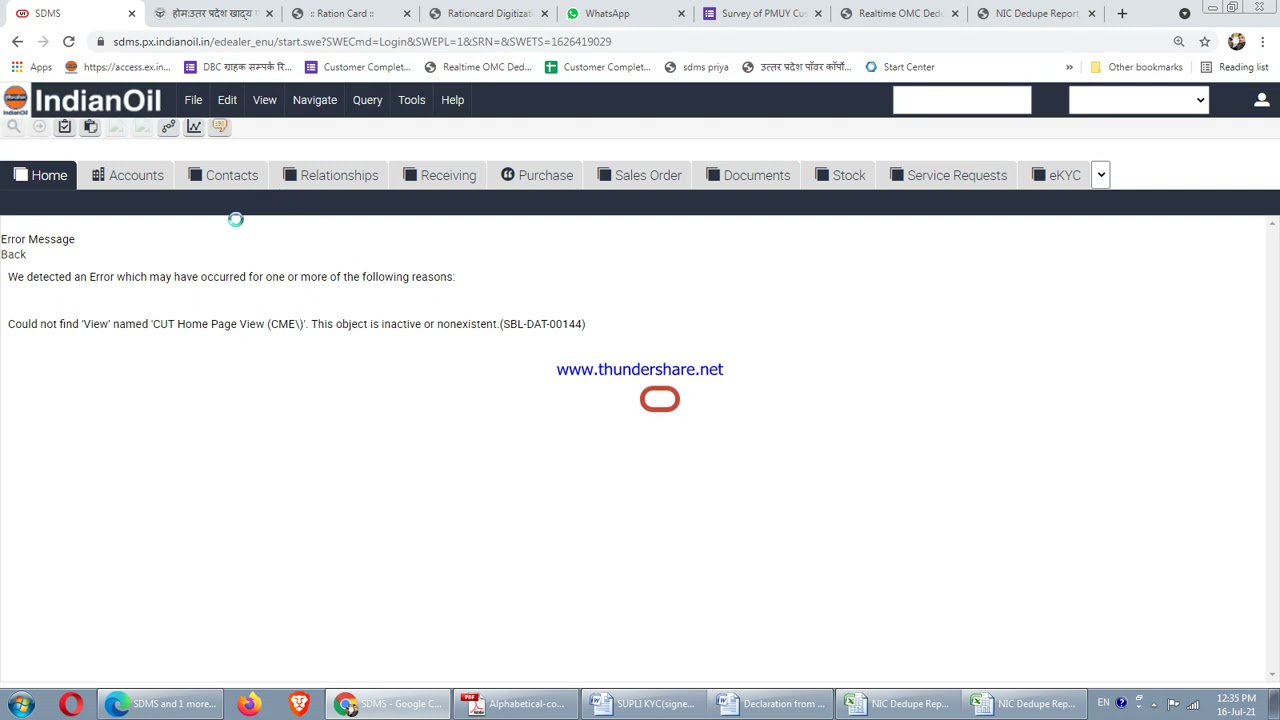Screen dimensions: 1280x720
Task: Click the disabled forward arrow circle icon
Action: click(39, 127)
